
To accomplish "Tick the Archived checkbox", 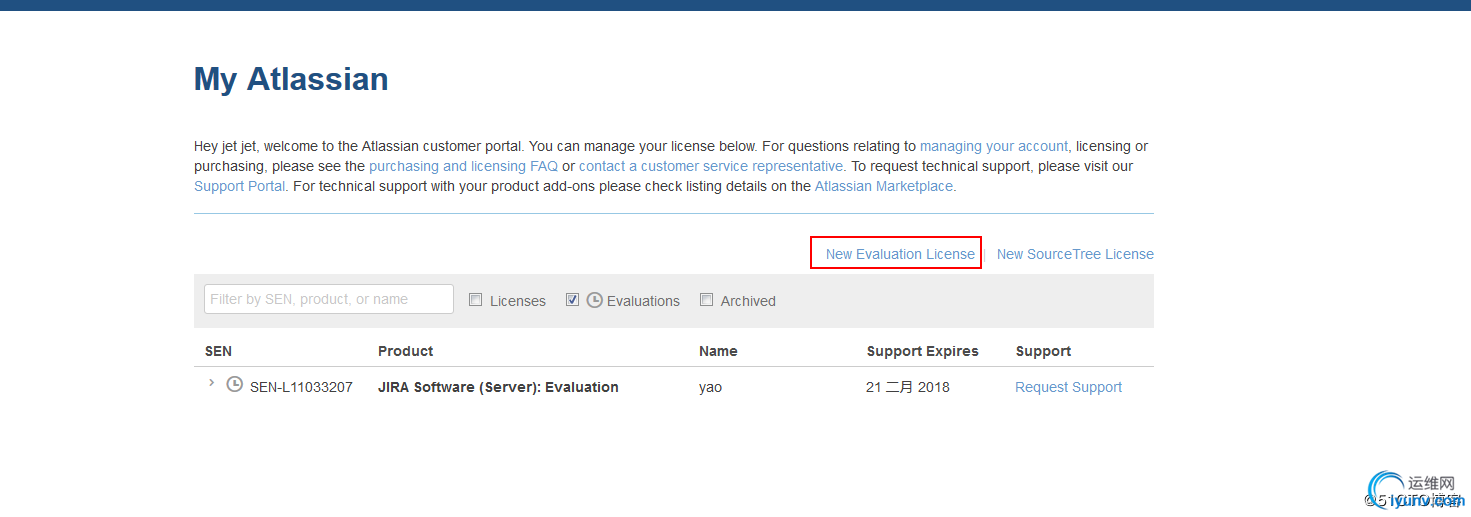I will [x=707, y=300].
